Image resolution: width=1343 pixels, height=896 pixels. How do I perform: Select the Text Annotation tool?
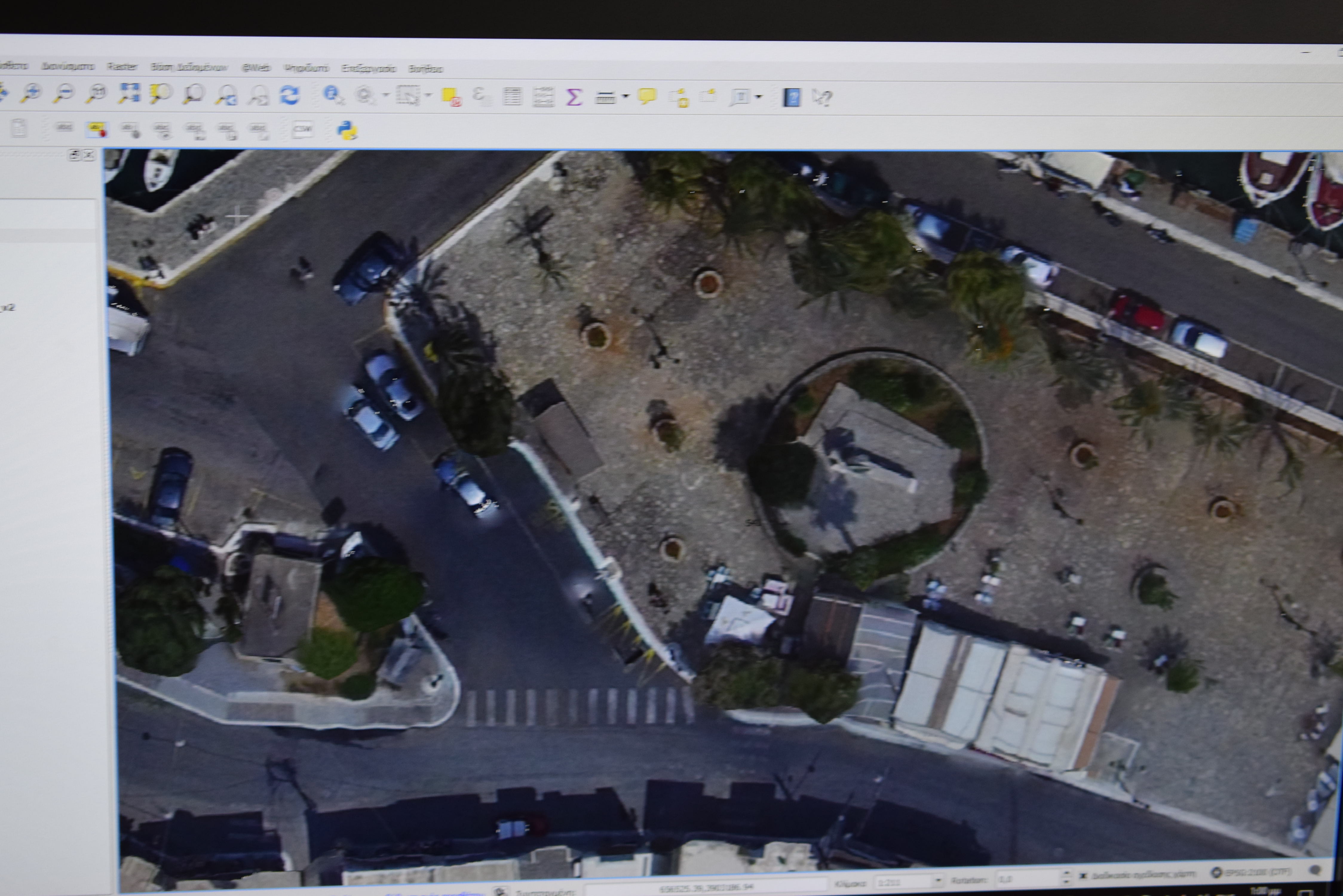[x=740, y=97]
